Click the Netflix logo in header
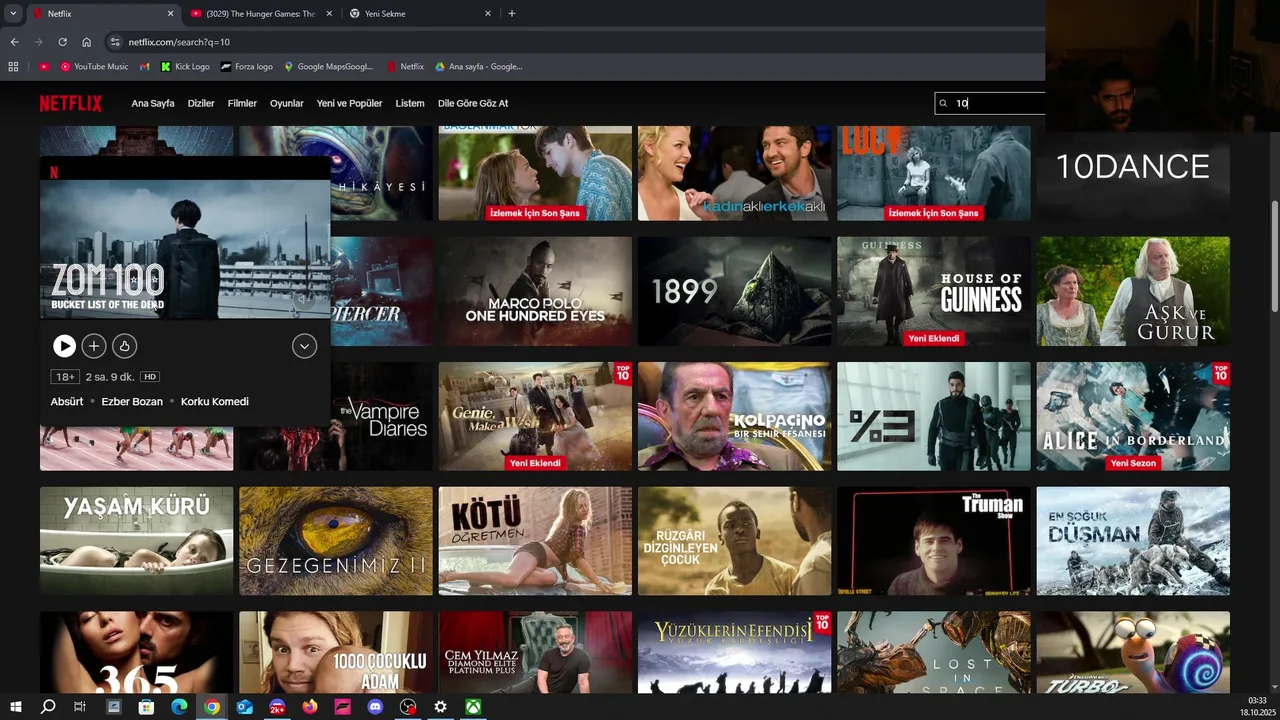1280x720 pixels. [x=71, y=103]
